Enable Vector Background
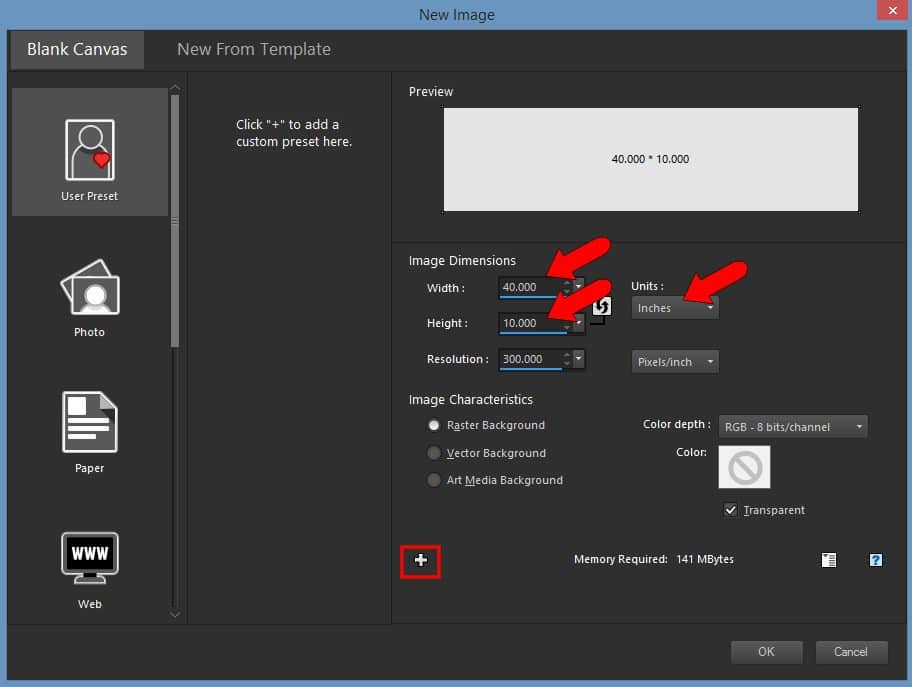The height and width of the screenshot is (687, 912). 434,453
